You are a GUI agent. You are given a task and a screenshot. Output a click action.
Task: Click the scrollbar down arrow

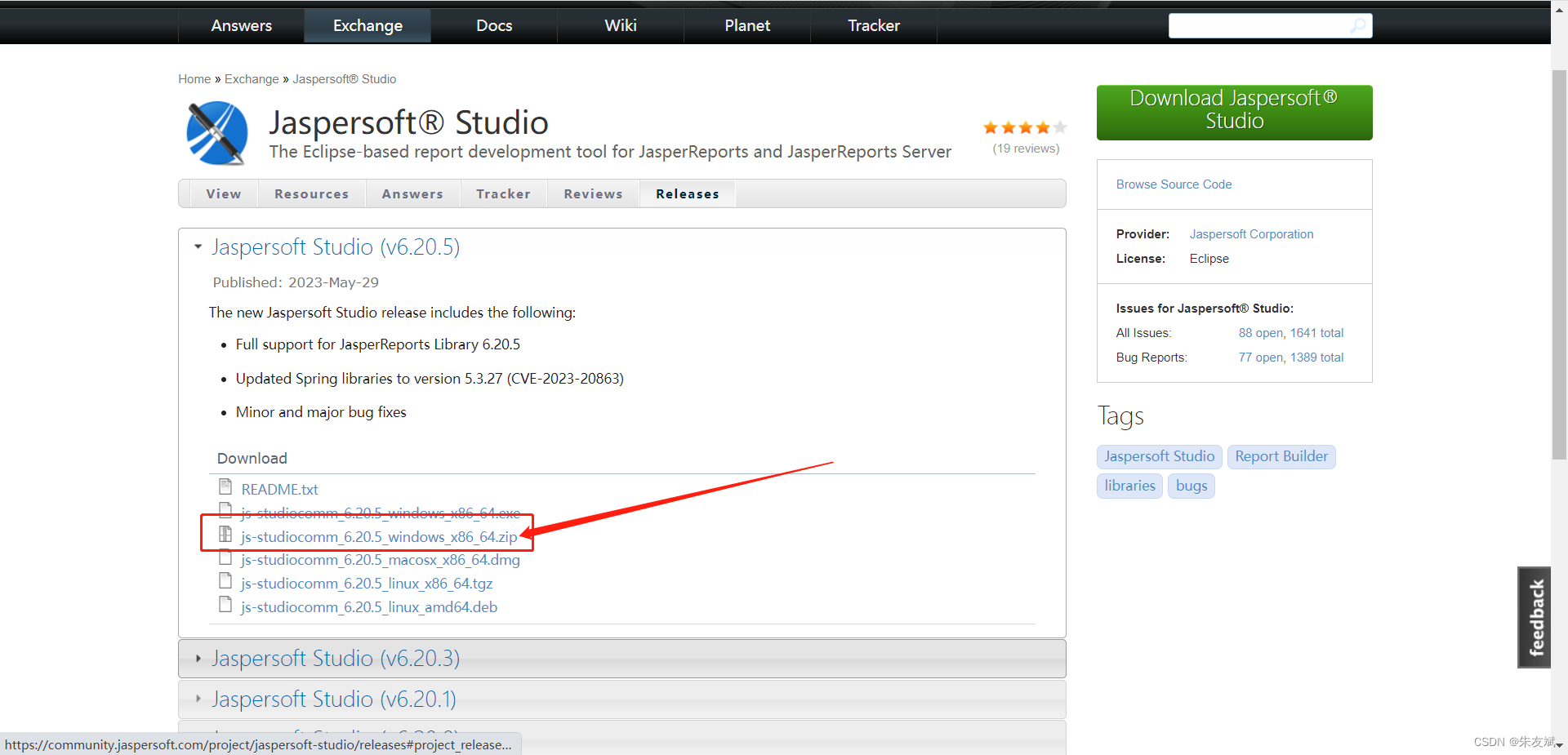(1559, 745)
